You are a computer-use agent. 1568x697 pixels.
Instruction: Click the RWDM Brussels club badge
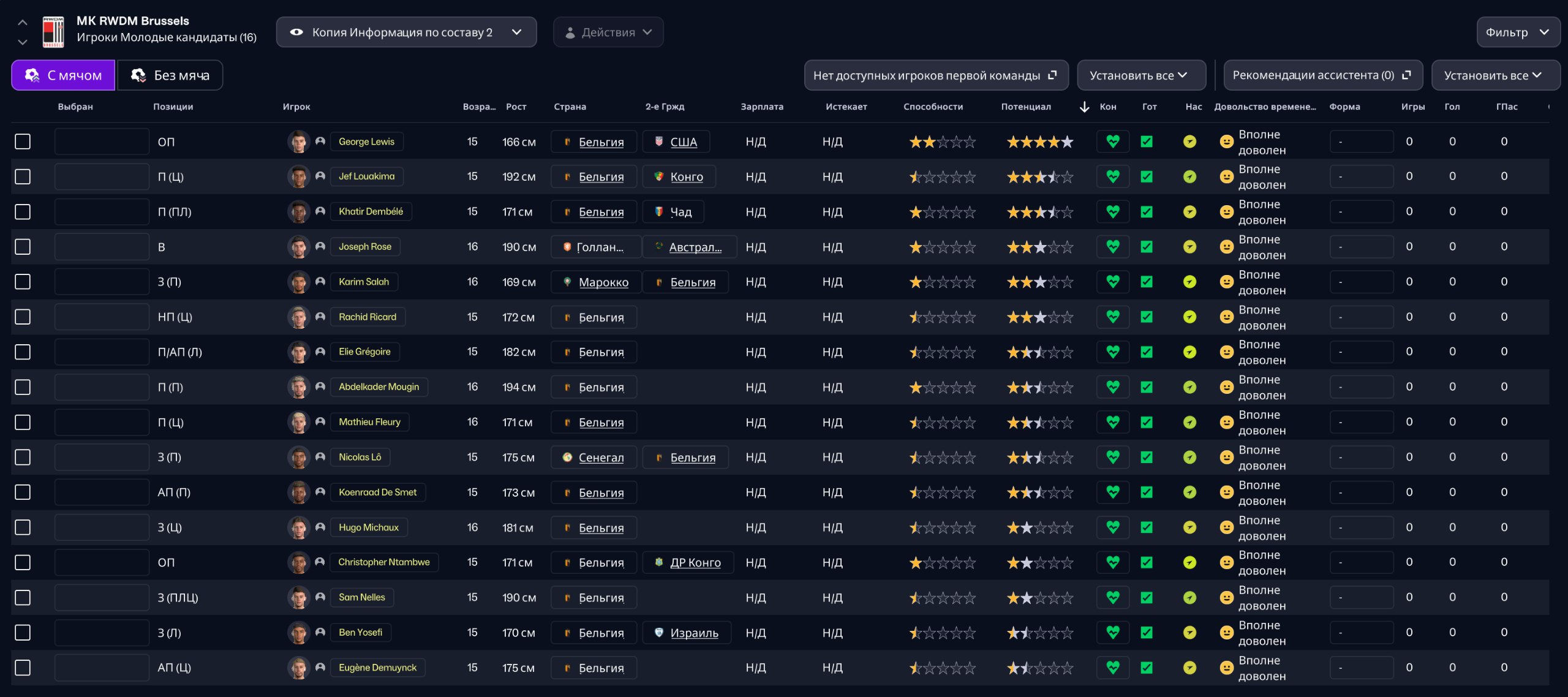pyautogui.click(x=53, y=32)
